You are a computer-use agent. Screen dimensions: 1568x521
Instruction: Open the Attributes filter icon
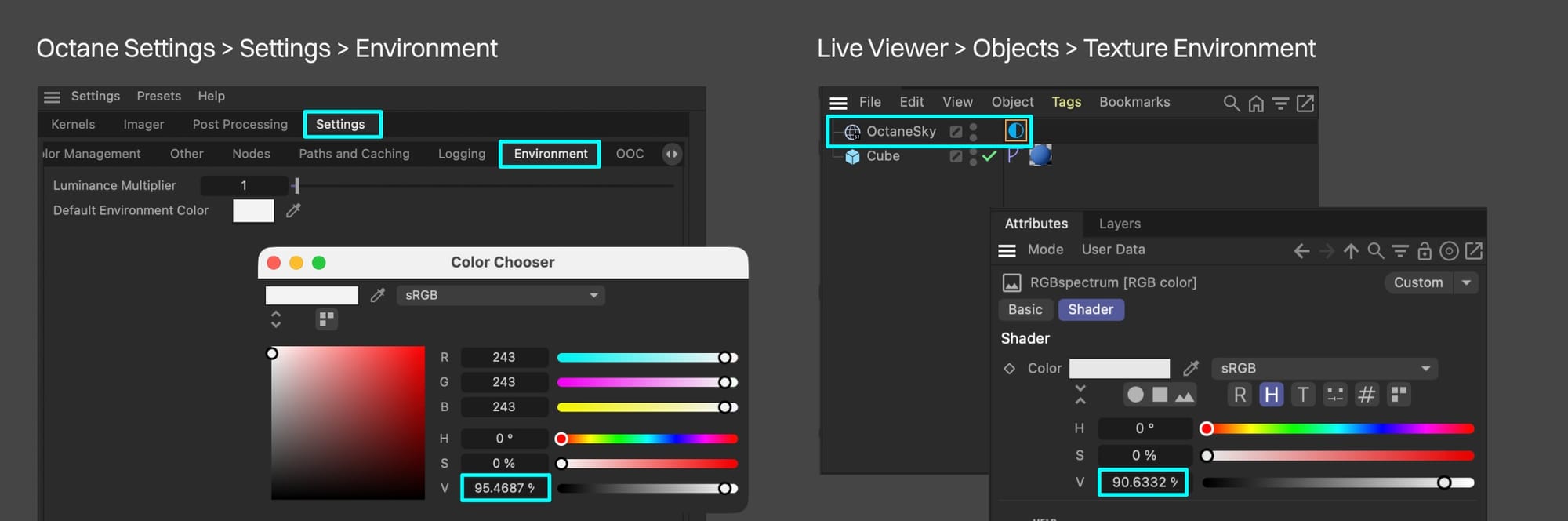click(1399, 250)
